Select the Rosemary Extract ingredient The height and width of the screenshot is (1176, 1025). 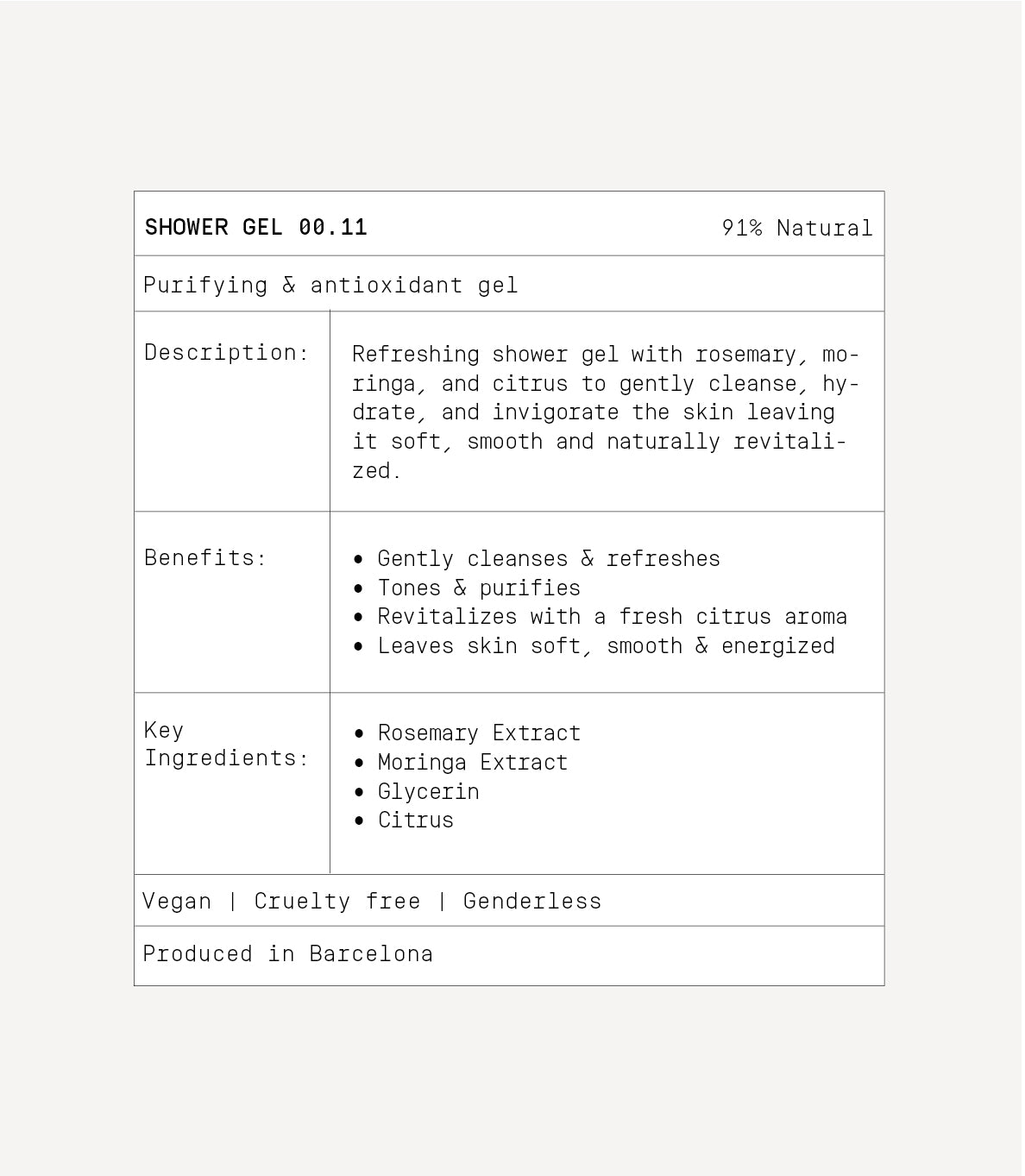pyautogui.click(x=479, y=733)
